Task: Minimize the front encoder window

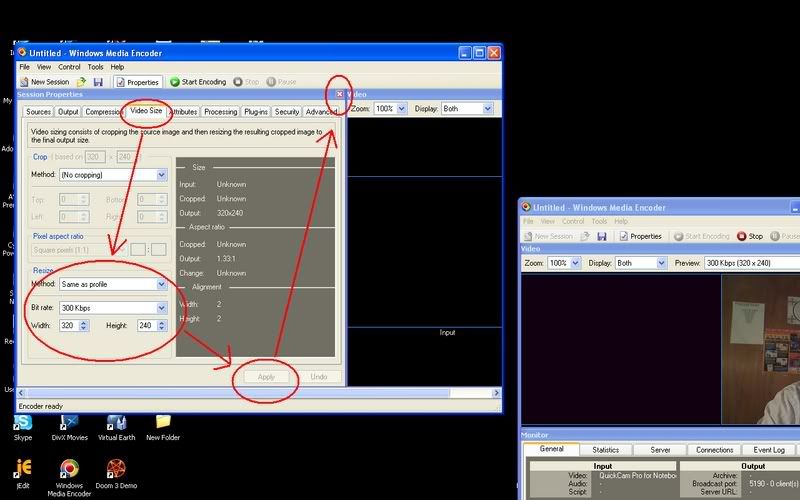Action: (x=465, y=53)
